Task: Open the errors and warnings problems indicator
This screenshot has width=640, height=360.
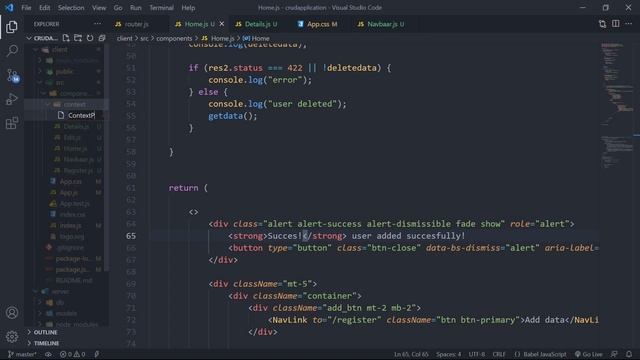Action: pyautogui.click(x=73, y=354)
